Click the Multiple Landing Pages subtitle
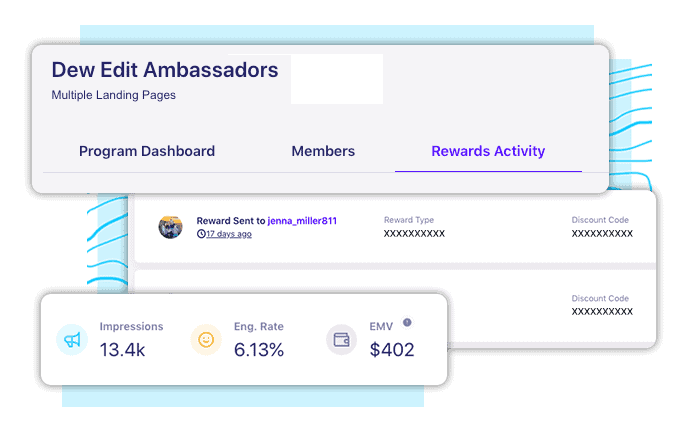The width and height of the screenshot is (688, 435). pos(114,95)
